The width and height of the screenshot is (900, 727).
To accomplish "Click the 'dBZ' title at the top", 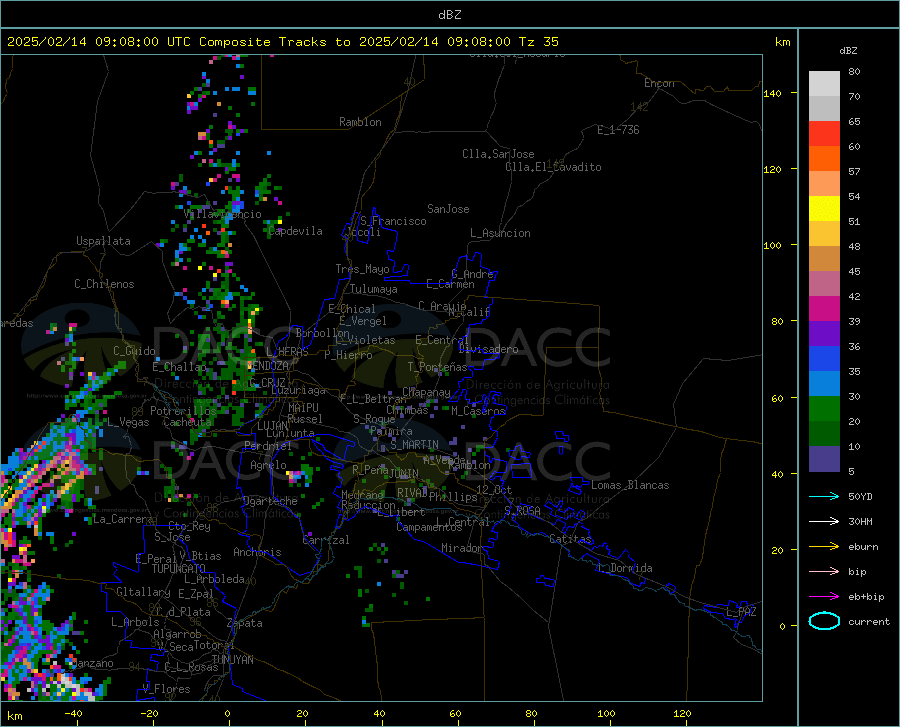I will [x=449, y=15].
